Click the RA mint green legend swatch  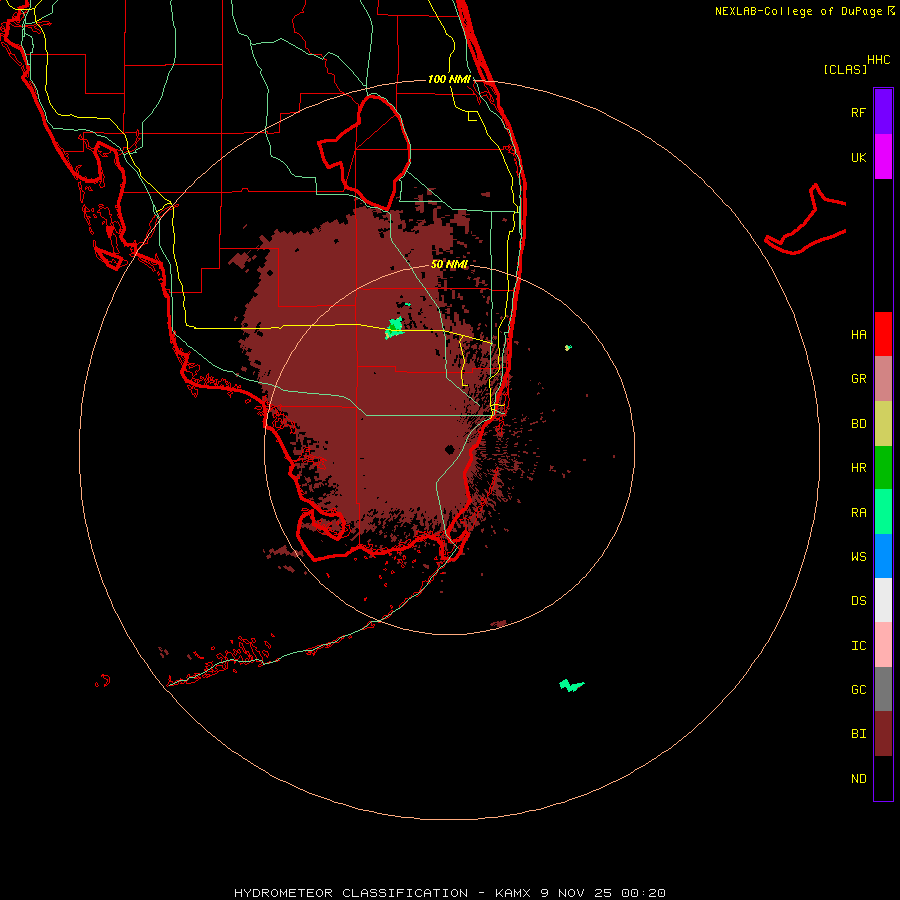[883, 512]
